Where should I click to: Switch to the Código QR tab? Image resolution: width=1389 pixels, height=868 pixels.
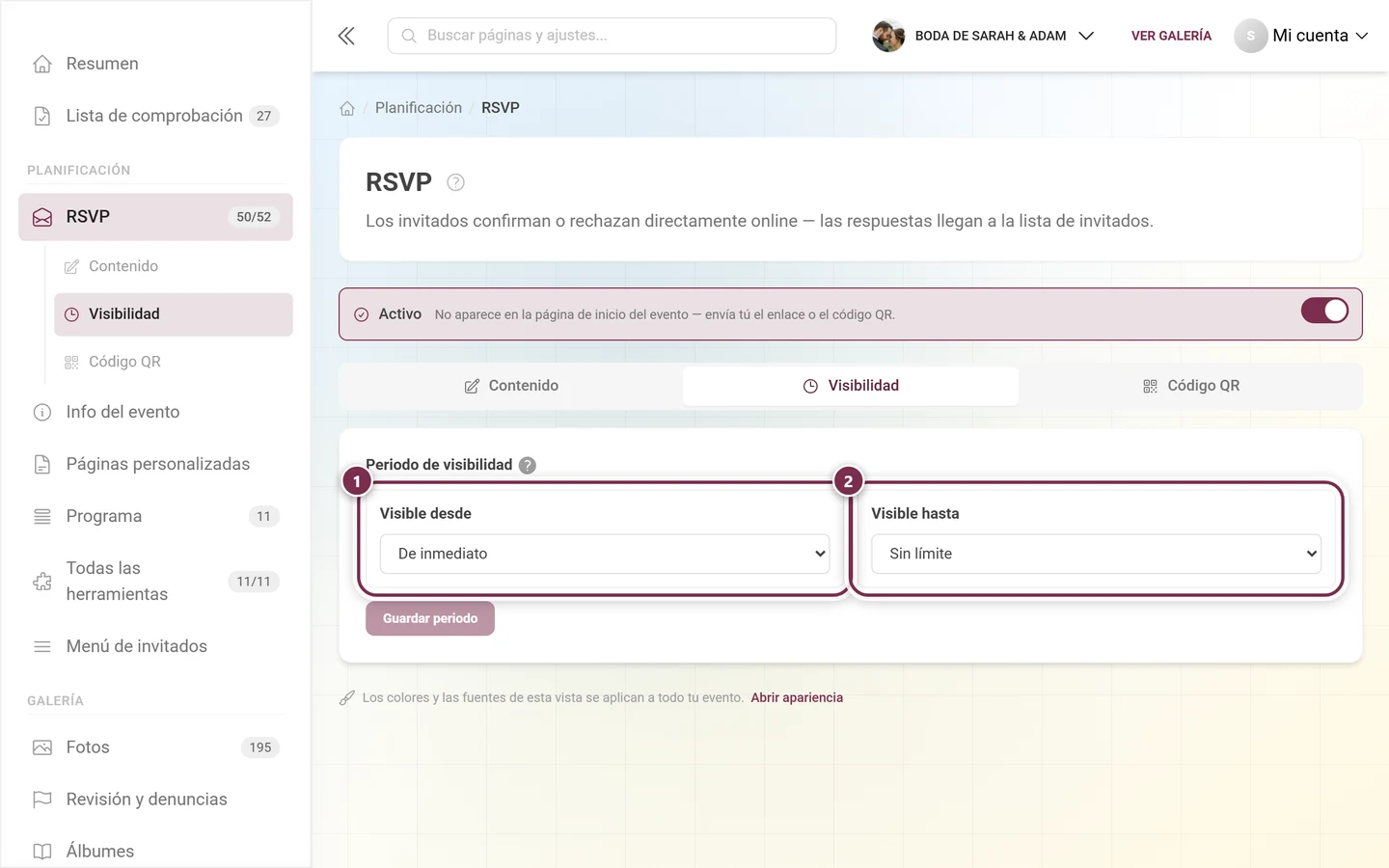pyautogui.click(x=1190, y=386)
